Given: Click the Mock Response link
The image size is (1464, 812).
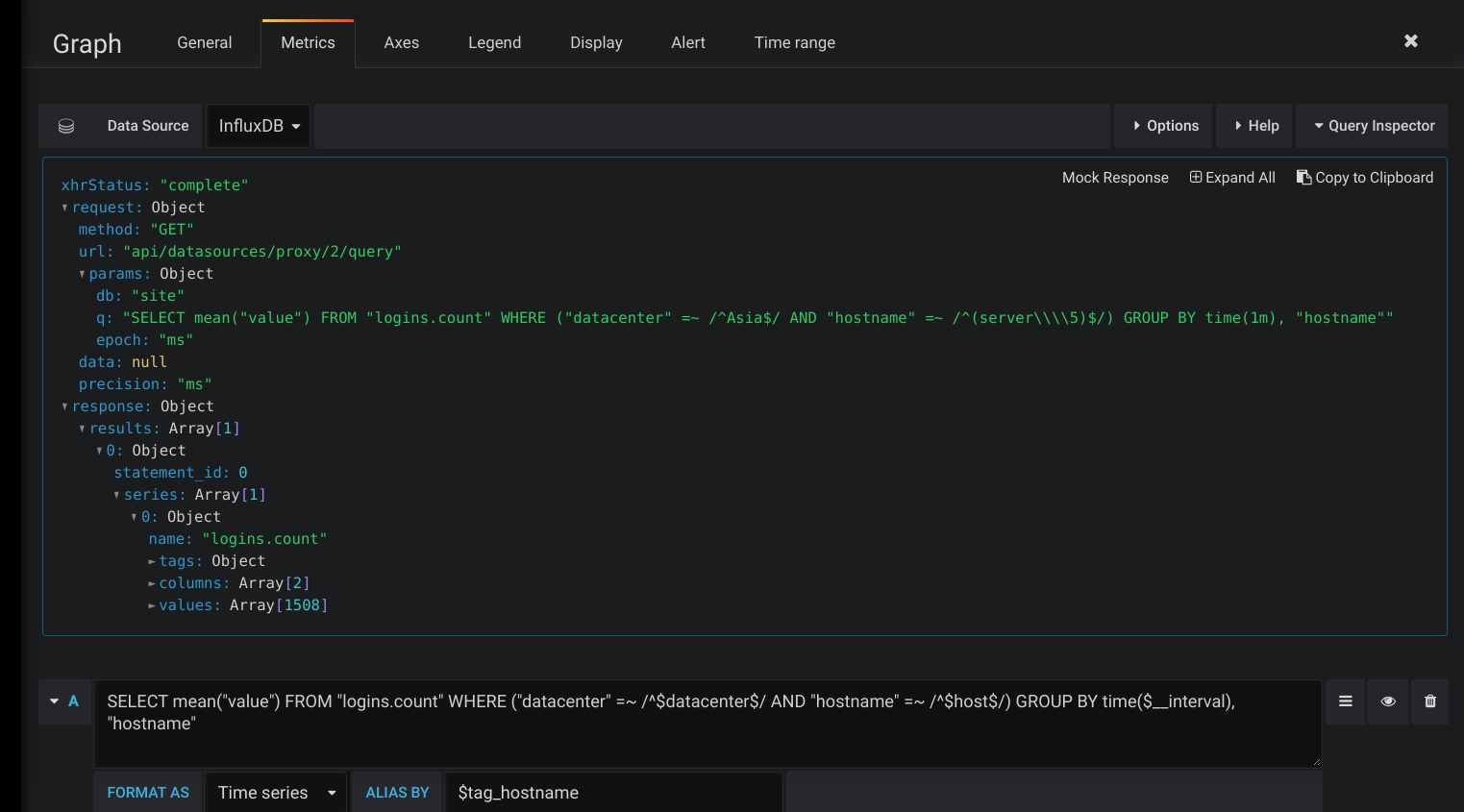Looking at the screenshot, I should point(1115,178).
